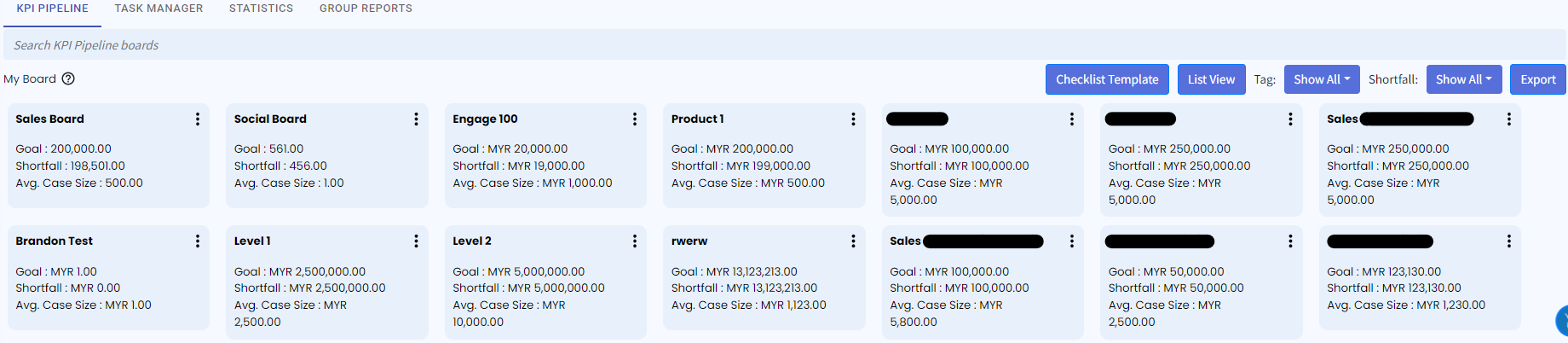Open options menu for Social Board
Viewport: 1568px width, 343px height.
point(416,119)
